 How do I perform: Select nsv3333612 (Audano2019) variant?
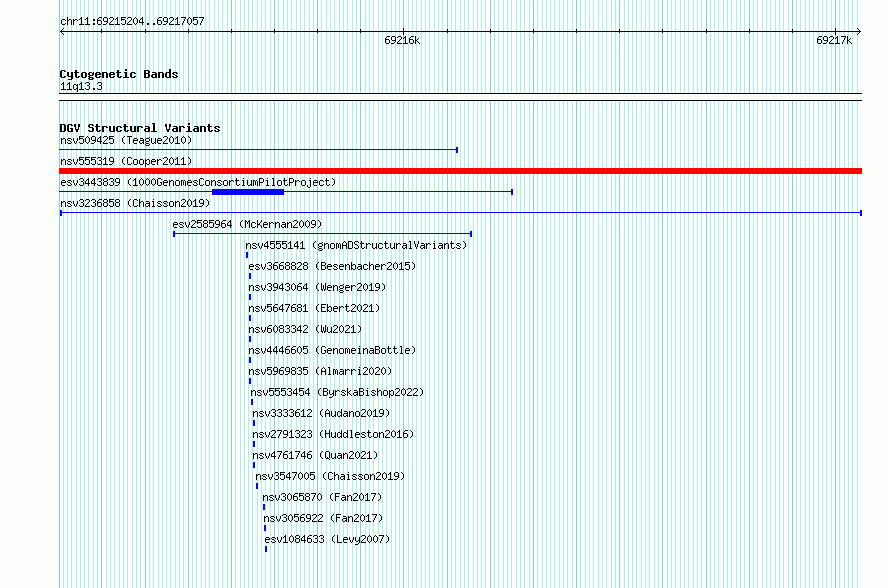click(321, 413)
